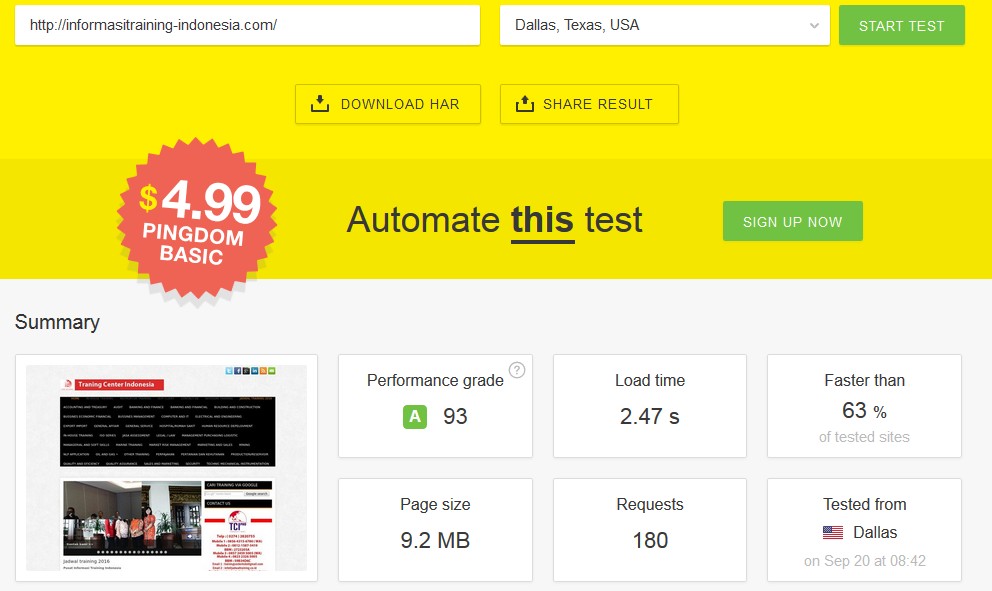This screenshot has height=591, width=992.
Task: Click the Performance grade help icon
Action: click(517, 370)
